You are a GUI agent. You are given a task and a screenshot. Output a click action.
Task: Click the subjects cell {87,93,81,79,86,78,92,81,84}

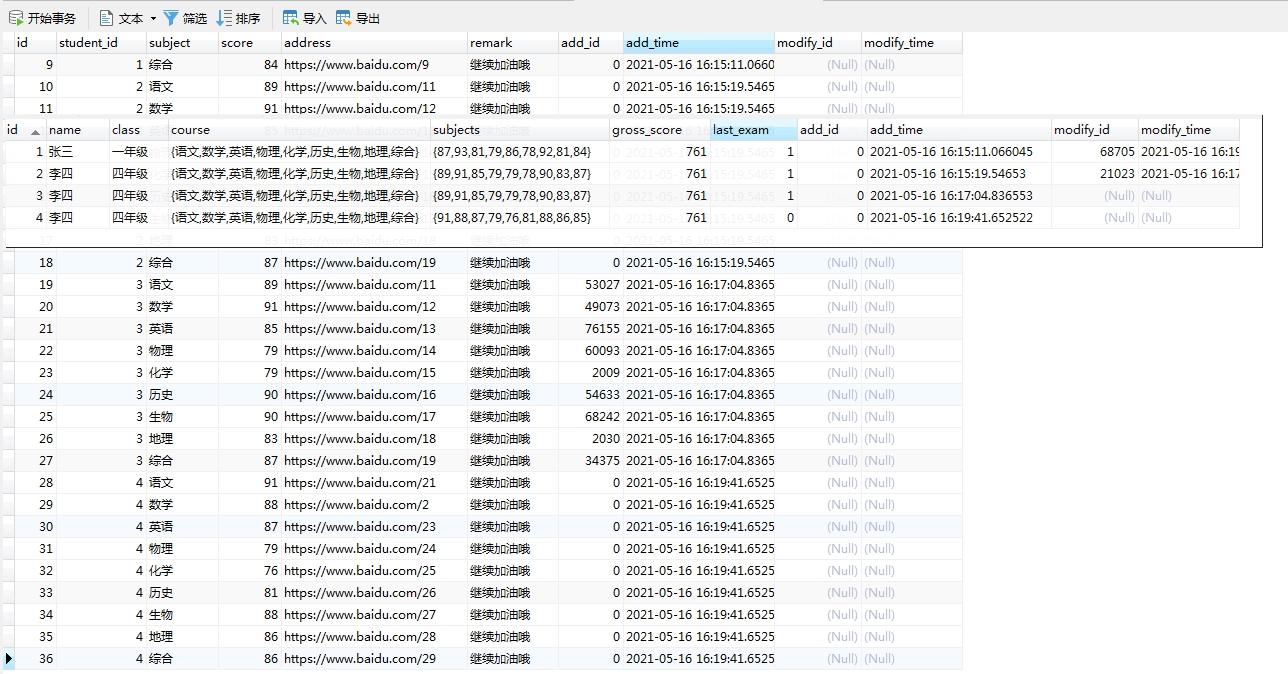coord(520,152)
